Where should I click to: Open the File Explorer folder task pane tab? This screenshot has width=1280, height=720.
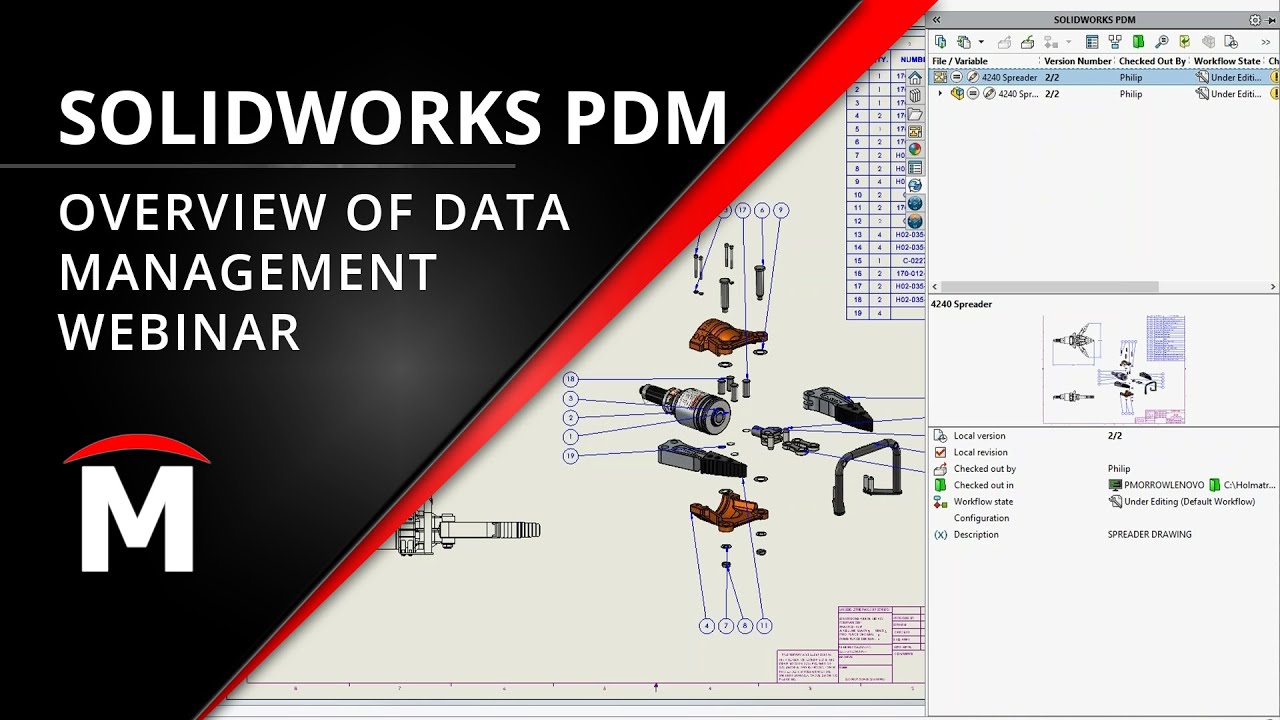point(915,114)
